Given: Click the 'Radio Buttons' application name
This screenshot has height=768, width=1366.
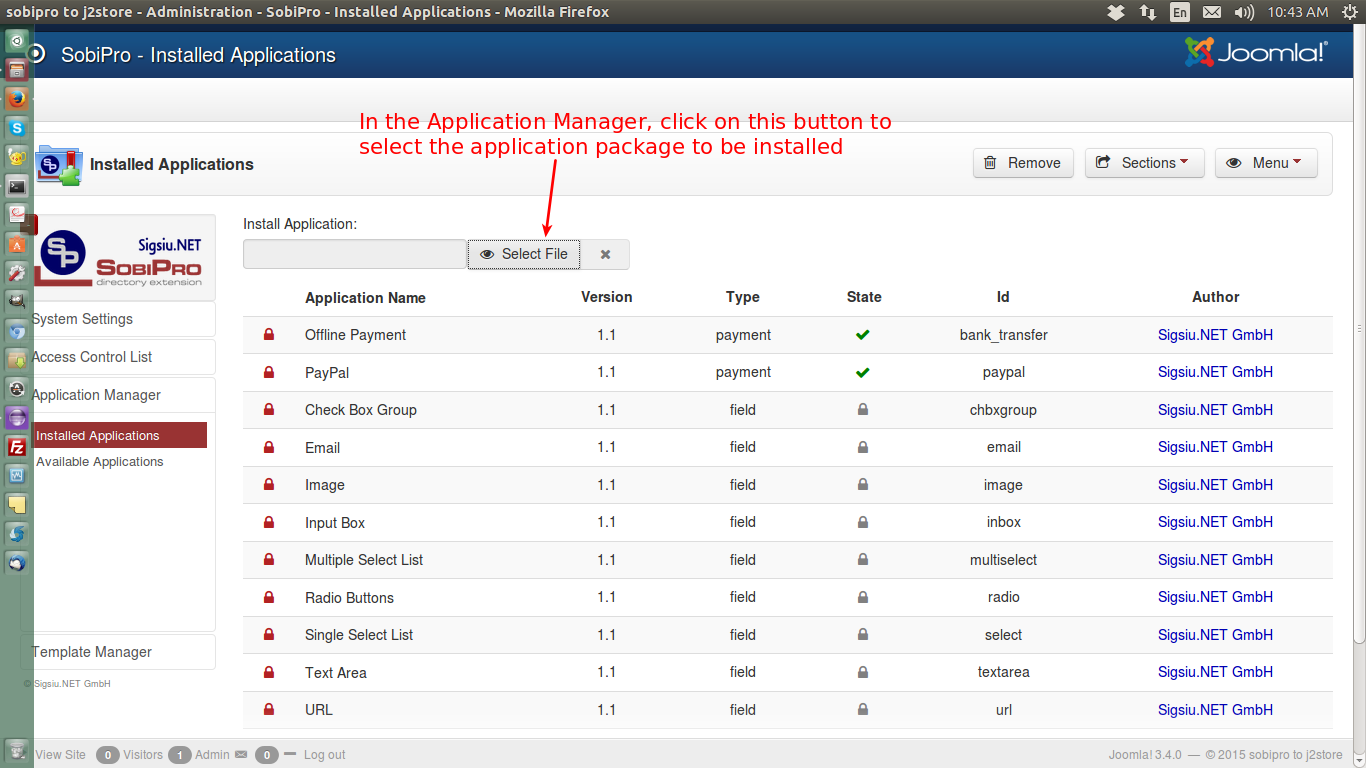Looking at the screenshot, I should [349, 597].
